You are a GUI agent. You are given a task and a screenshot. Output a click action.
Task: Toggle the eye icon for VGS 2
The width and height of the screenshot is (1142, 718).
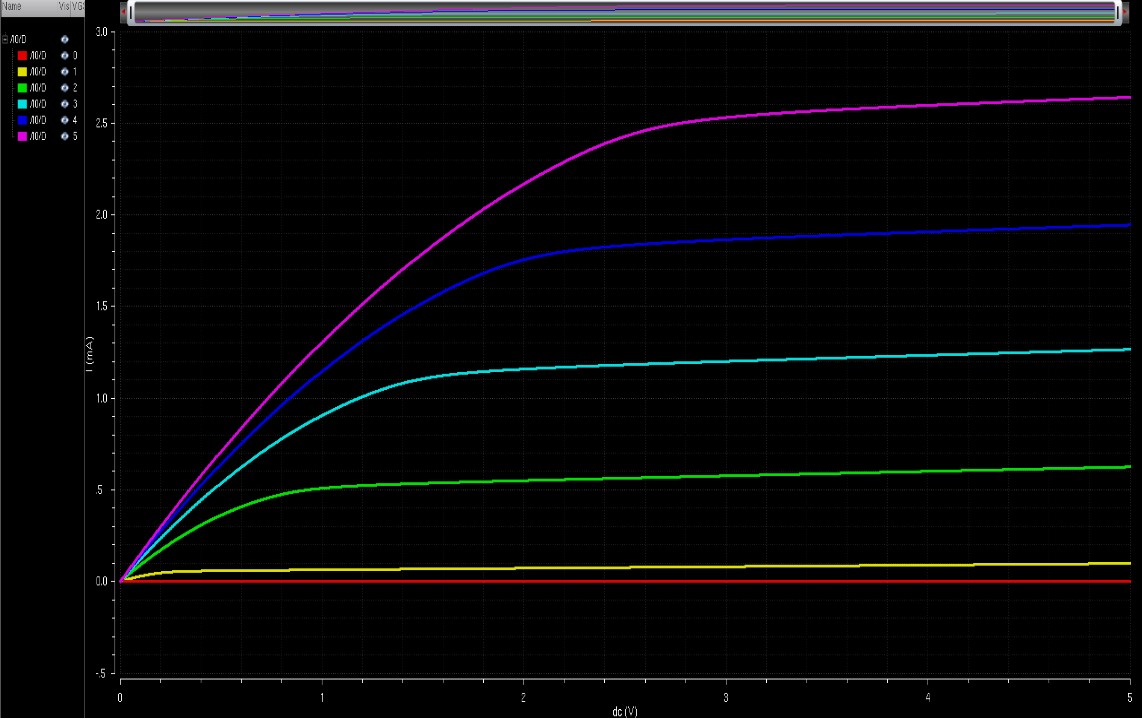[65, 87]
